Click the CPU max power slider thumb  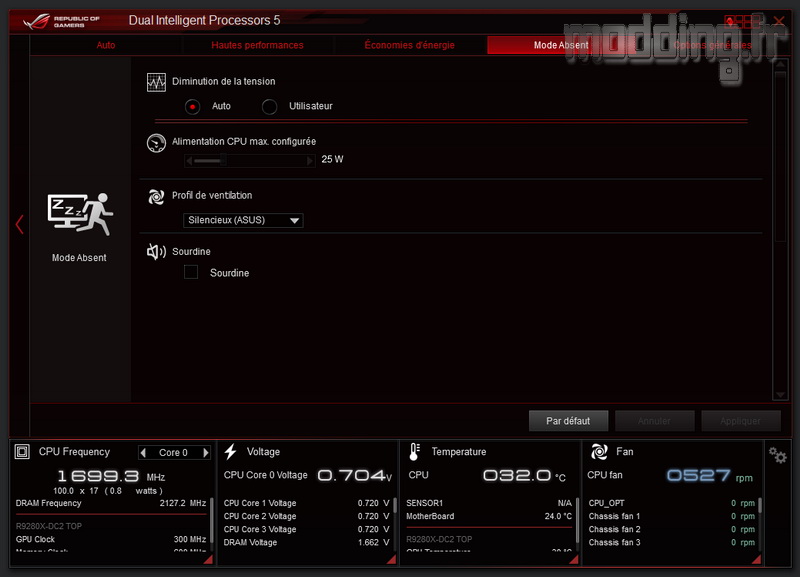coord(223,161)
